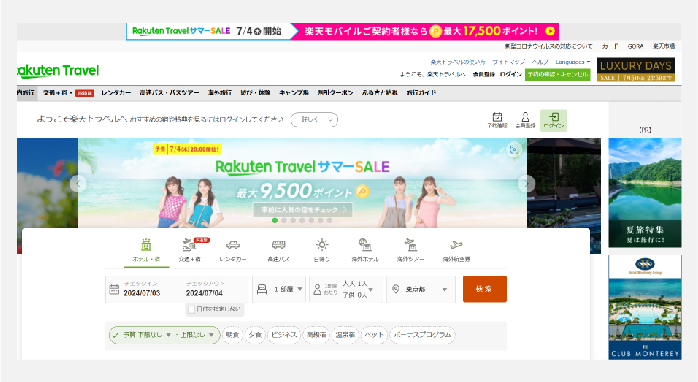Click the check-in date field
The width and height of the screenshot is (698, 382).
coord(141,289)
